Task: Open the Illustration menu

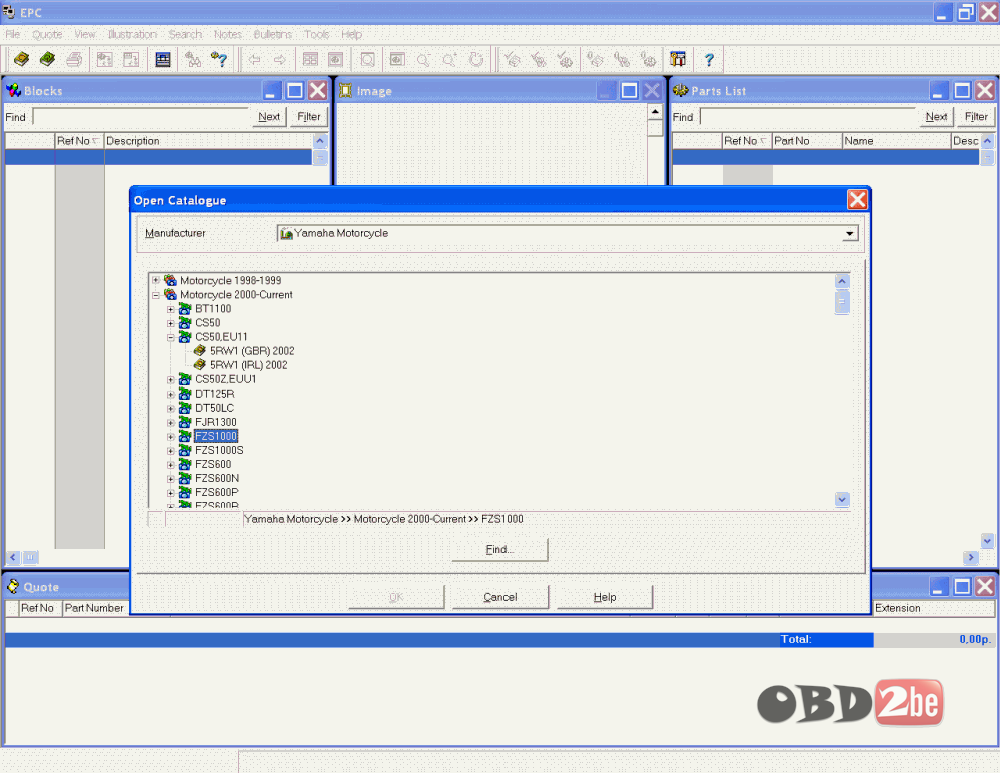Action: click(132, 34)
